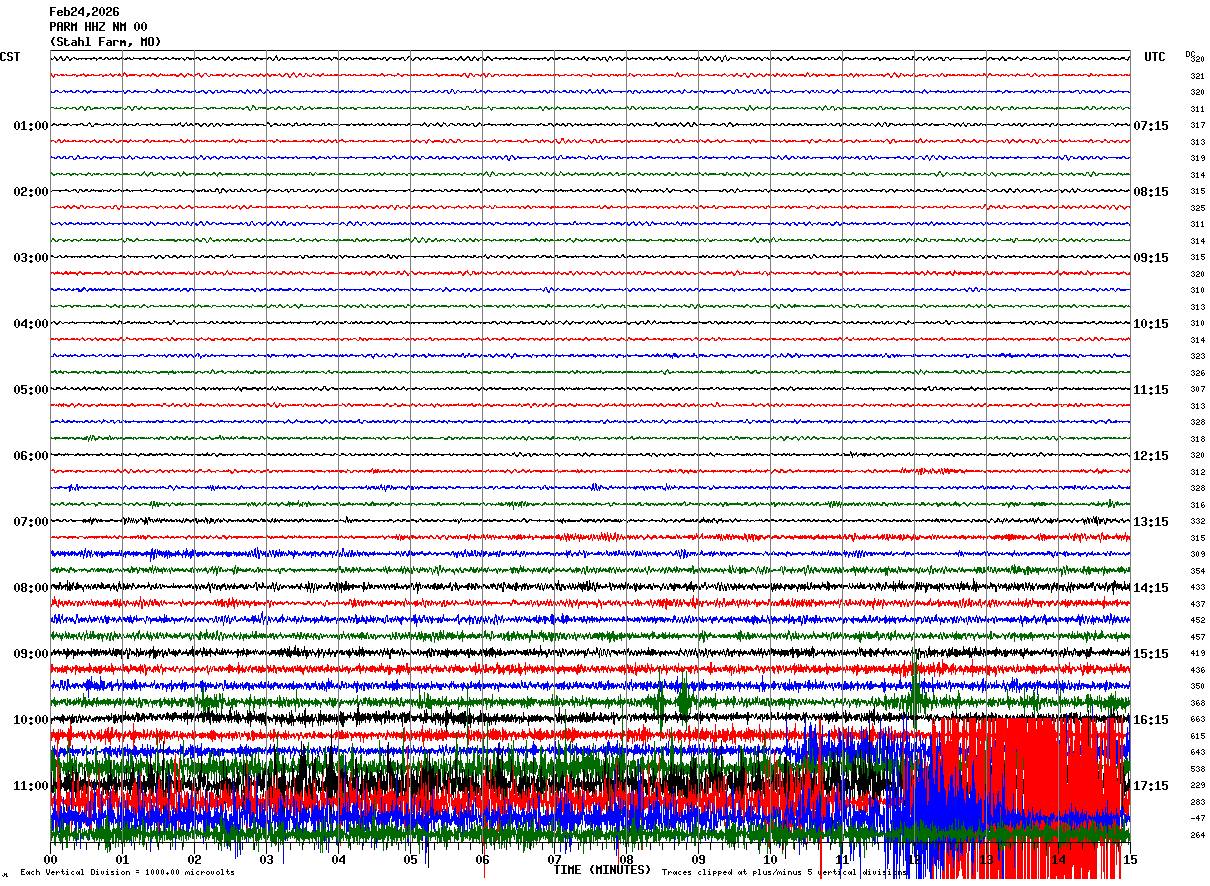The width and height of the screenshot is (1210, 886).
Task: Click the '10:15' UTC time label
Action: click(1151, 324)
